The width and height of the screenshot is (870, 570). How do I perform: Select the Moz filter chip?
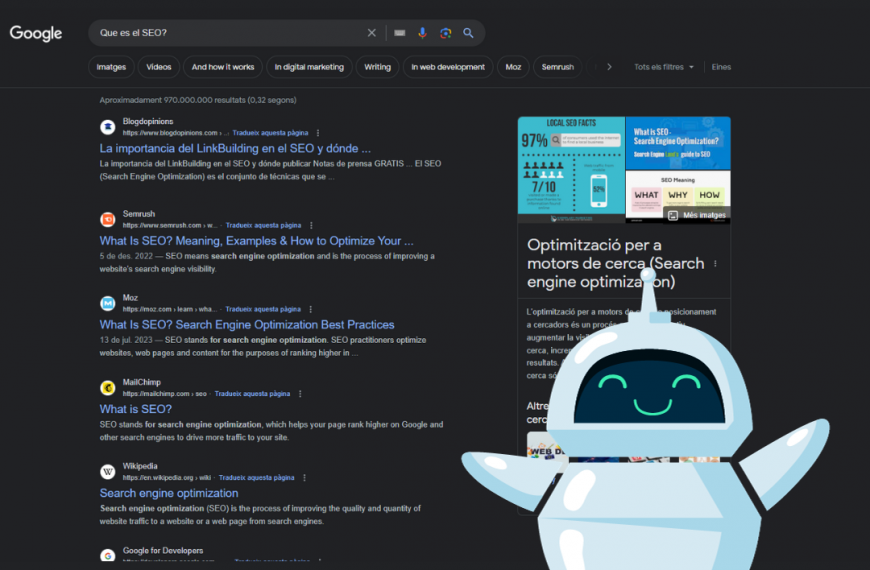tap(513, 67)
